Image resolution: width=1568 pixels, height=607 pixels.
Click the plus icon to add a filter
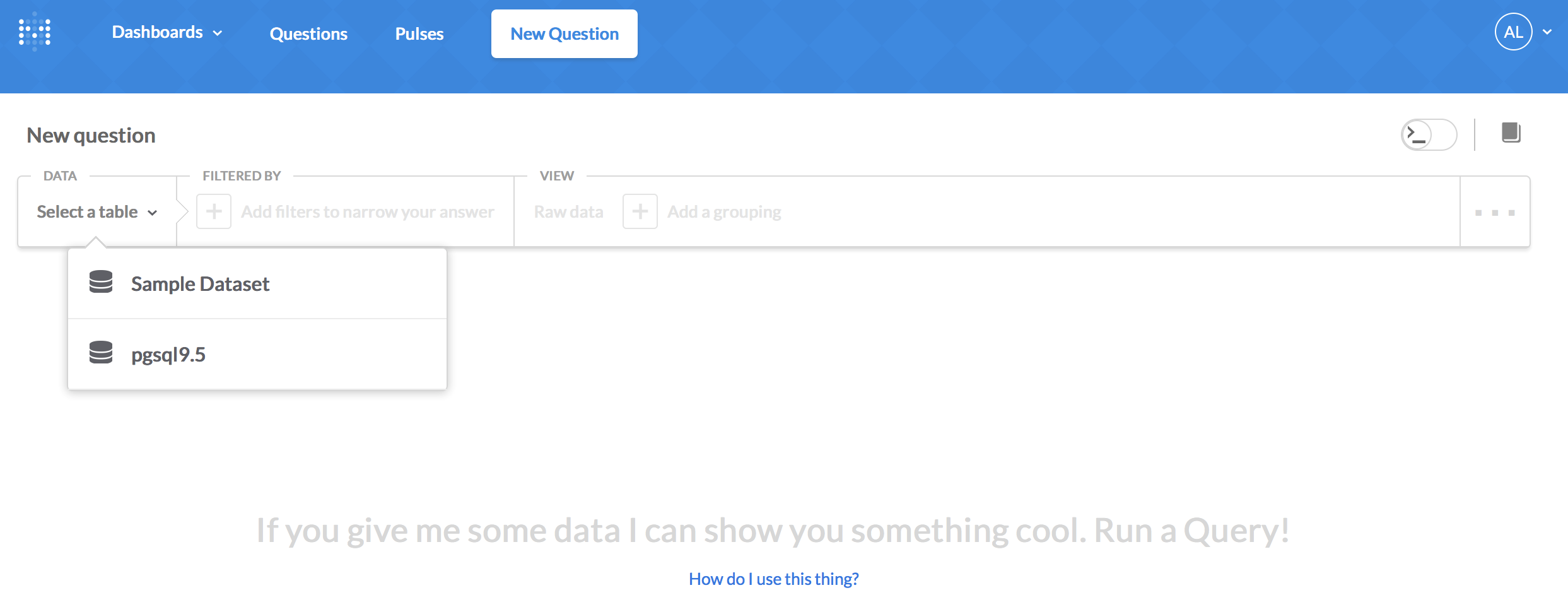pyautogui.click(x=214, y=211)
